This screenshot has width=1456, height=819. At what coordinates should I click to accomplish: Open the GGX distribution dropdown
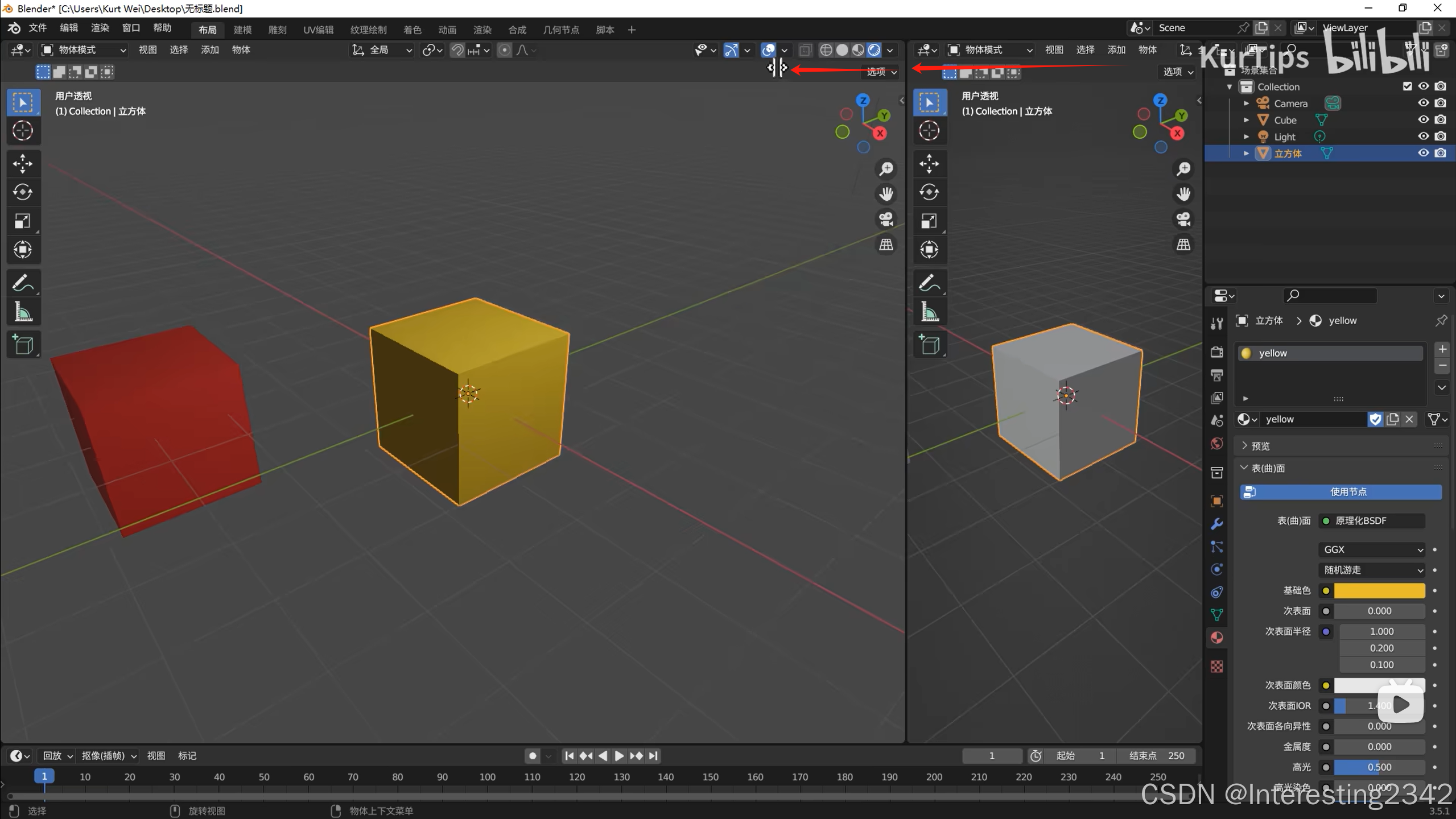[x=1372, y=549]
